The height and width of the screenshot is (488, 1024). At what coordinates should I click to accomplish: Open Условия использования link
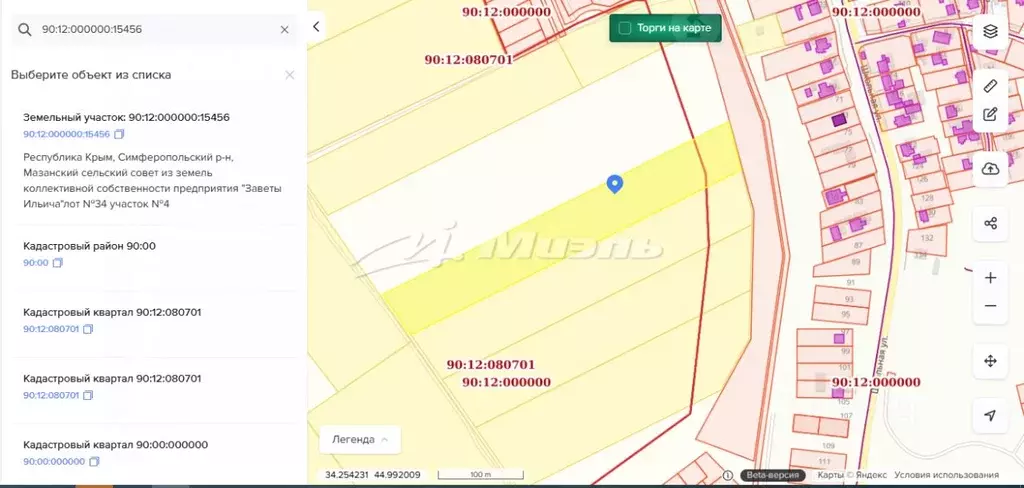[946, 475]
